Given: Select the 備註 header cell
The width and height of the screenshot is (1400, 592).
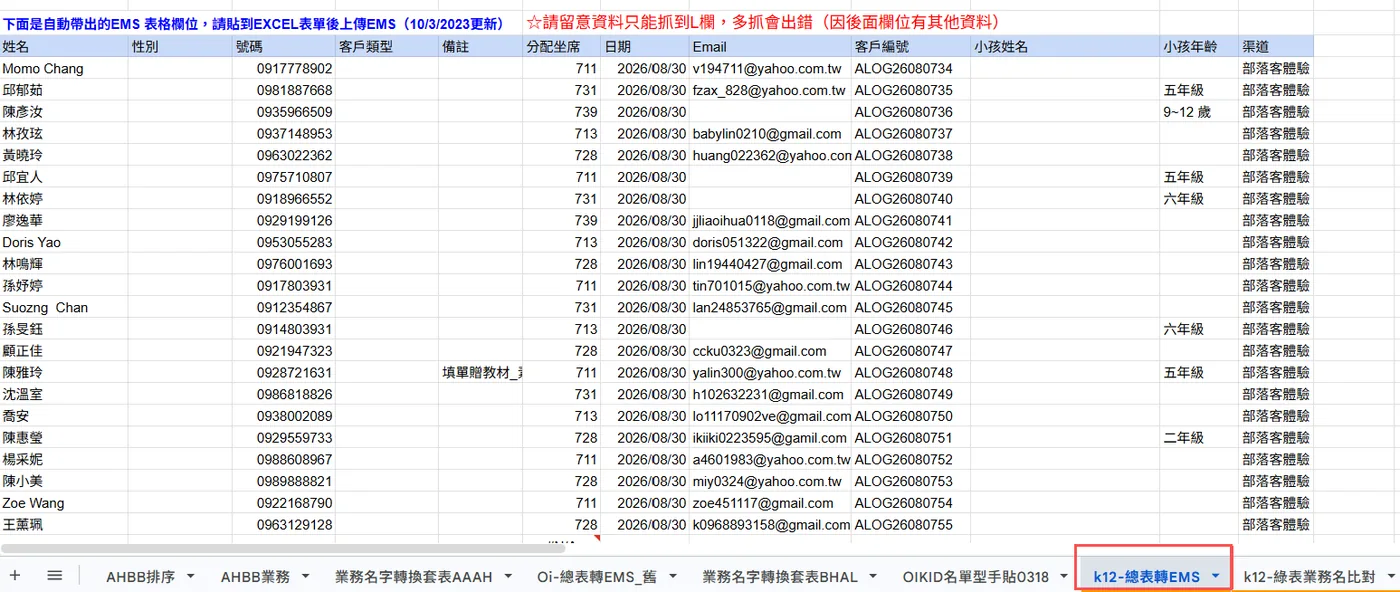Looking at the screenshot, I should coord(480,47).
